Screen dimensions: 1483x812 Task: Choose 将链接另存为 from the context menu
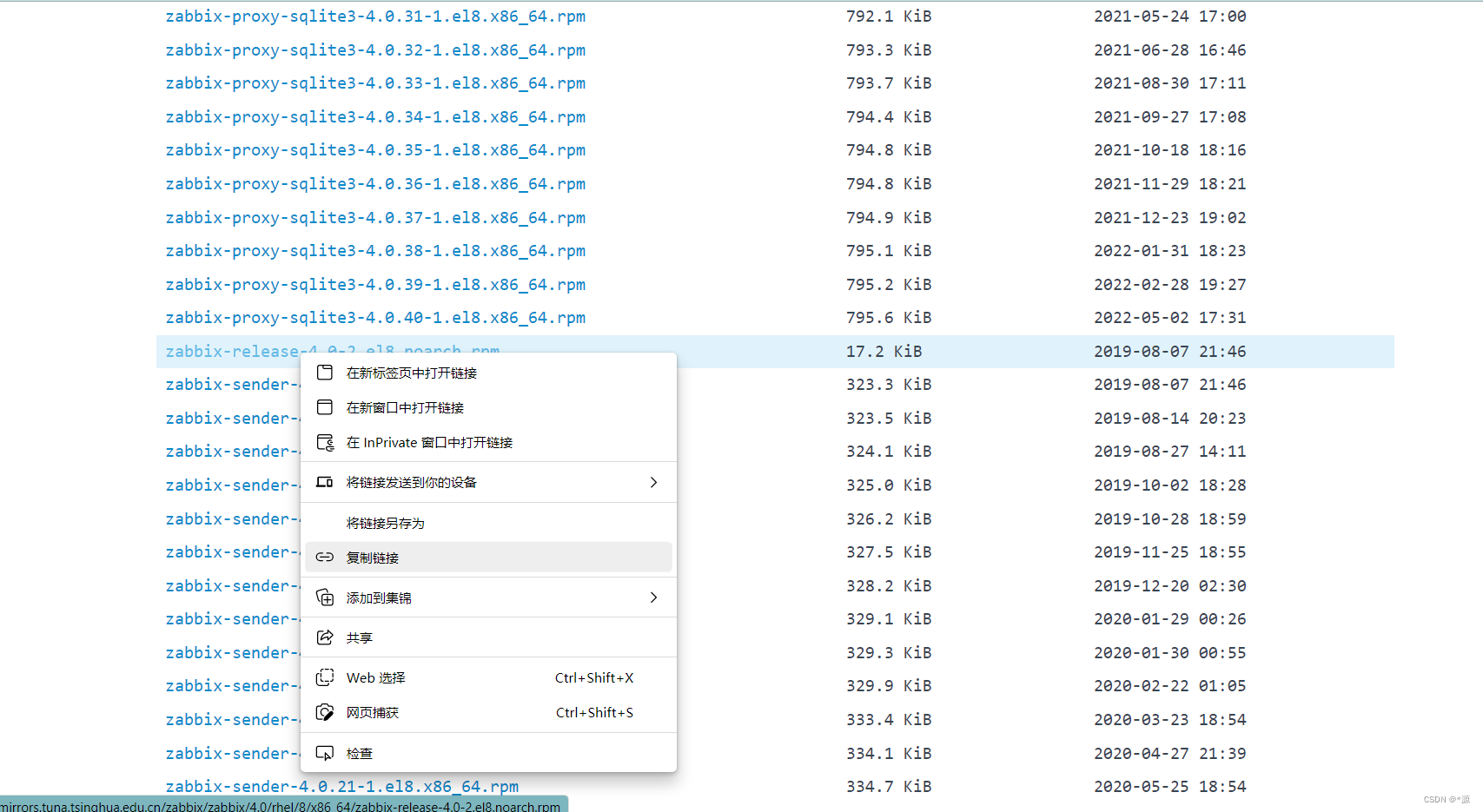385,523
